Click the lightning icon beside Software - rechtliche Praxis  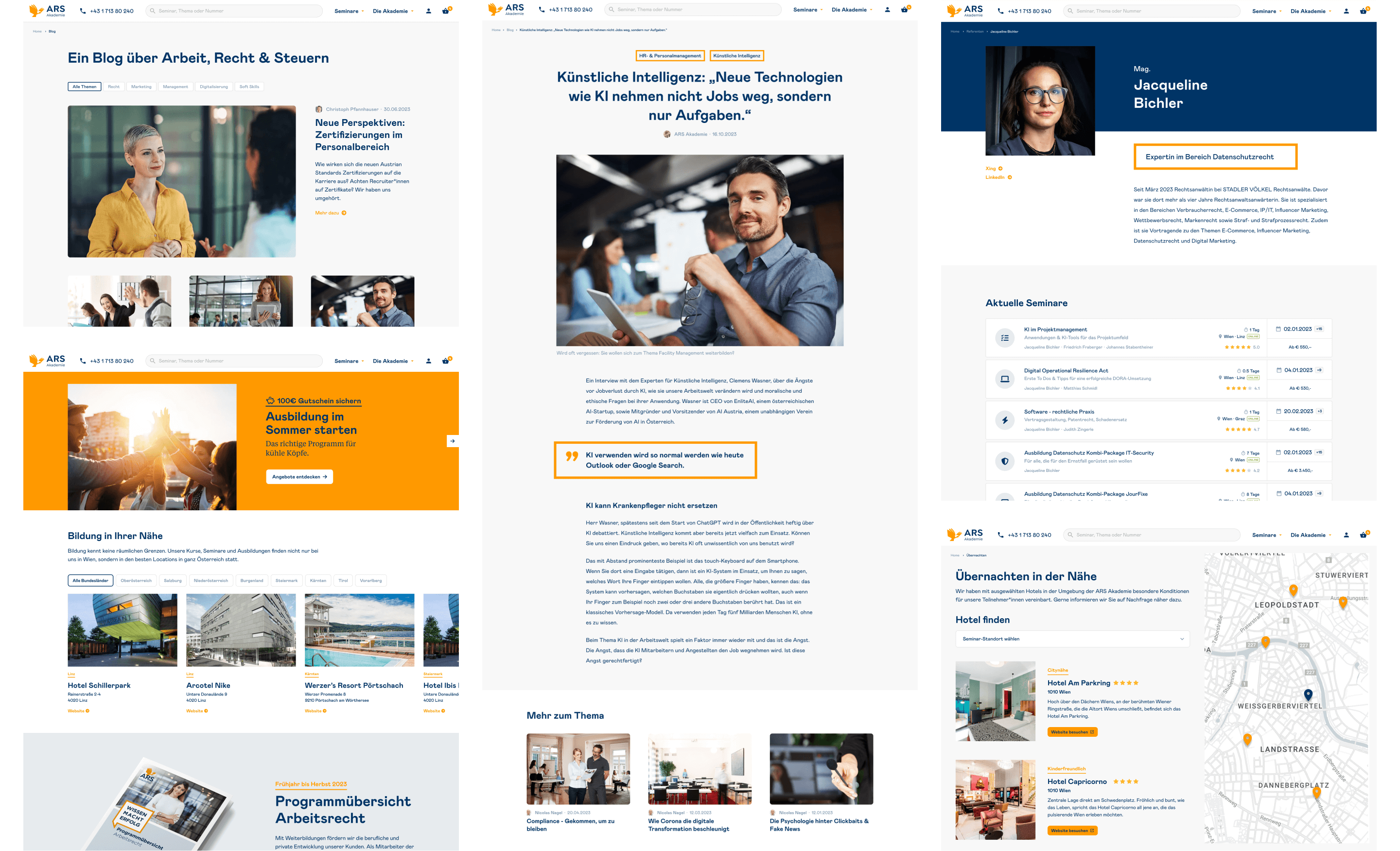(x=1004, y=420)
